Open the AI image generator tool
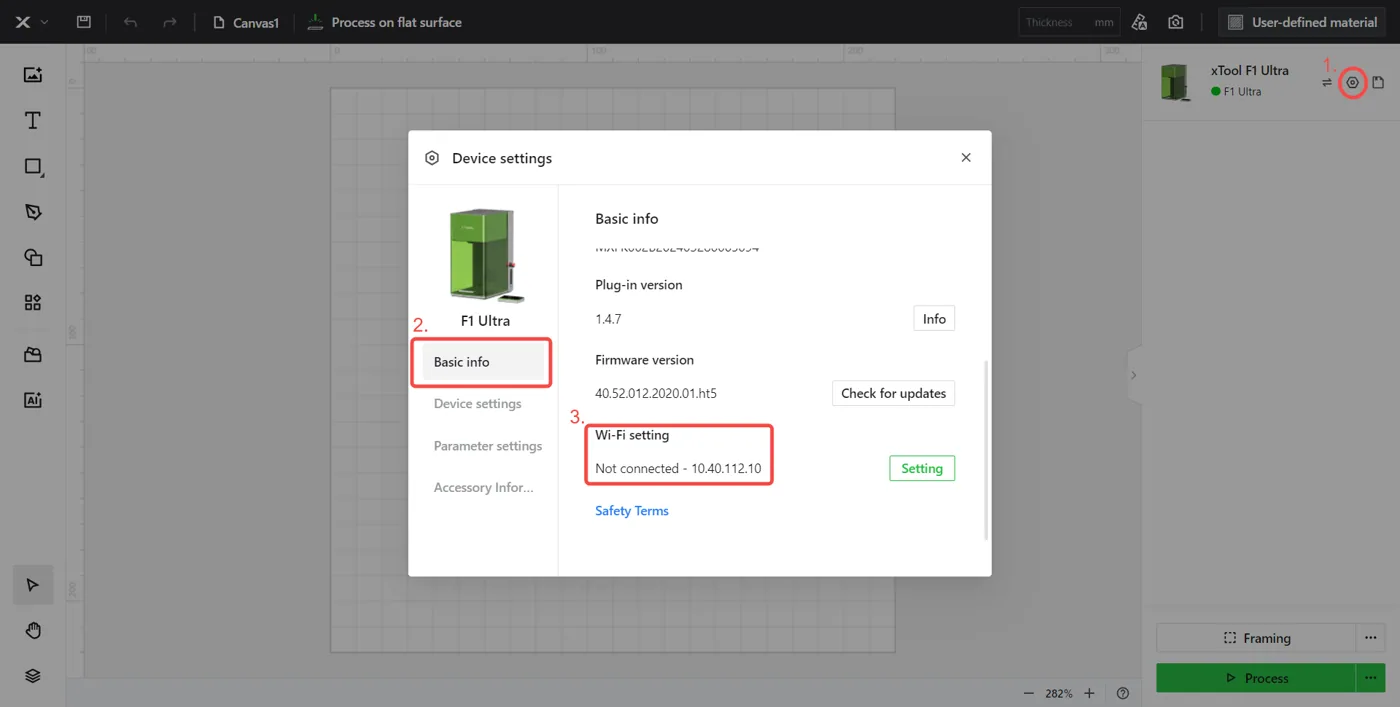The height and width of the screenshot is (707, 1400). [x=33, y=400]
